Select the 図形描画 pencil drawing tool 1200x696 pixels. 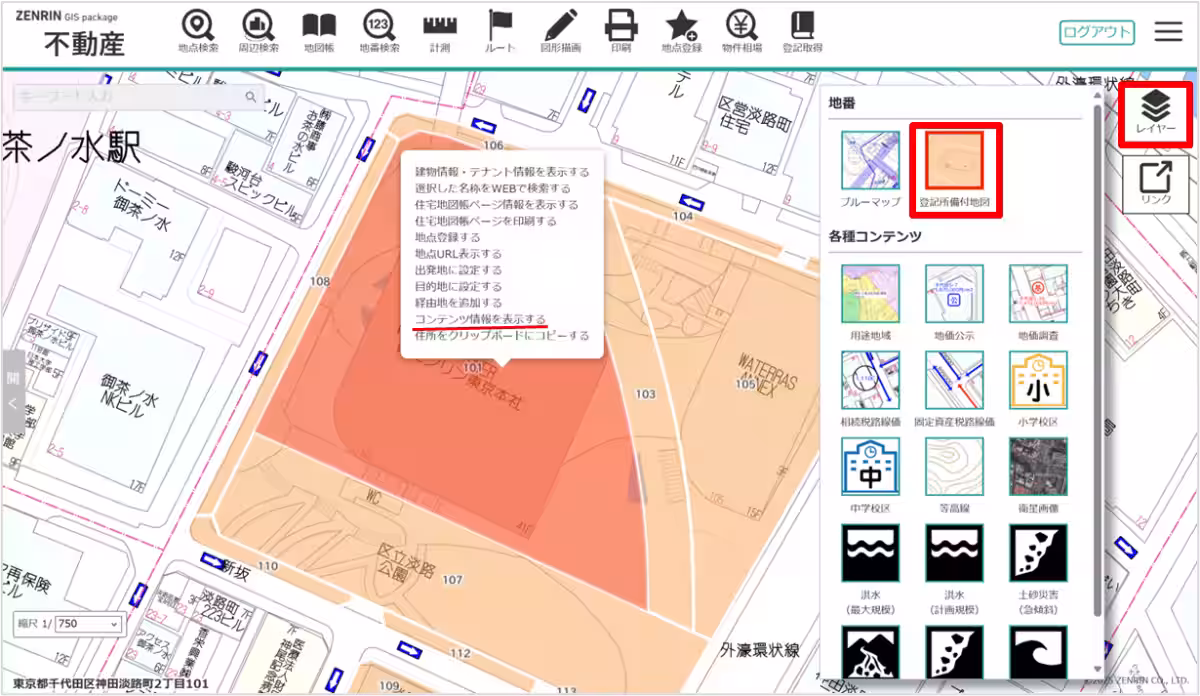pos(560,31)
